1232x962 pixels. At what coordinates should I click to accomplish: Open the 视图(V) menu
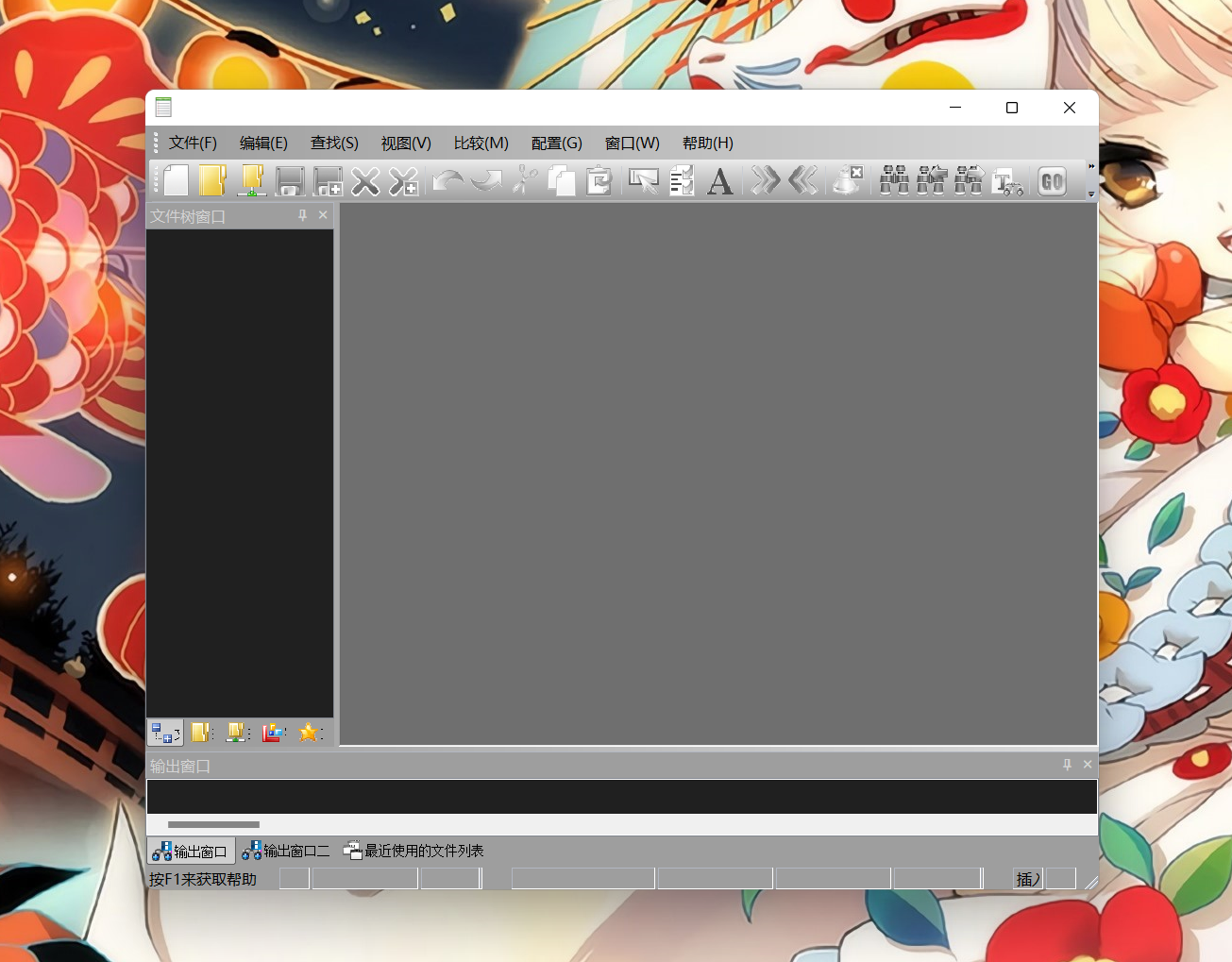click(406, 143)
